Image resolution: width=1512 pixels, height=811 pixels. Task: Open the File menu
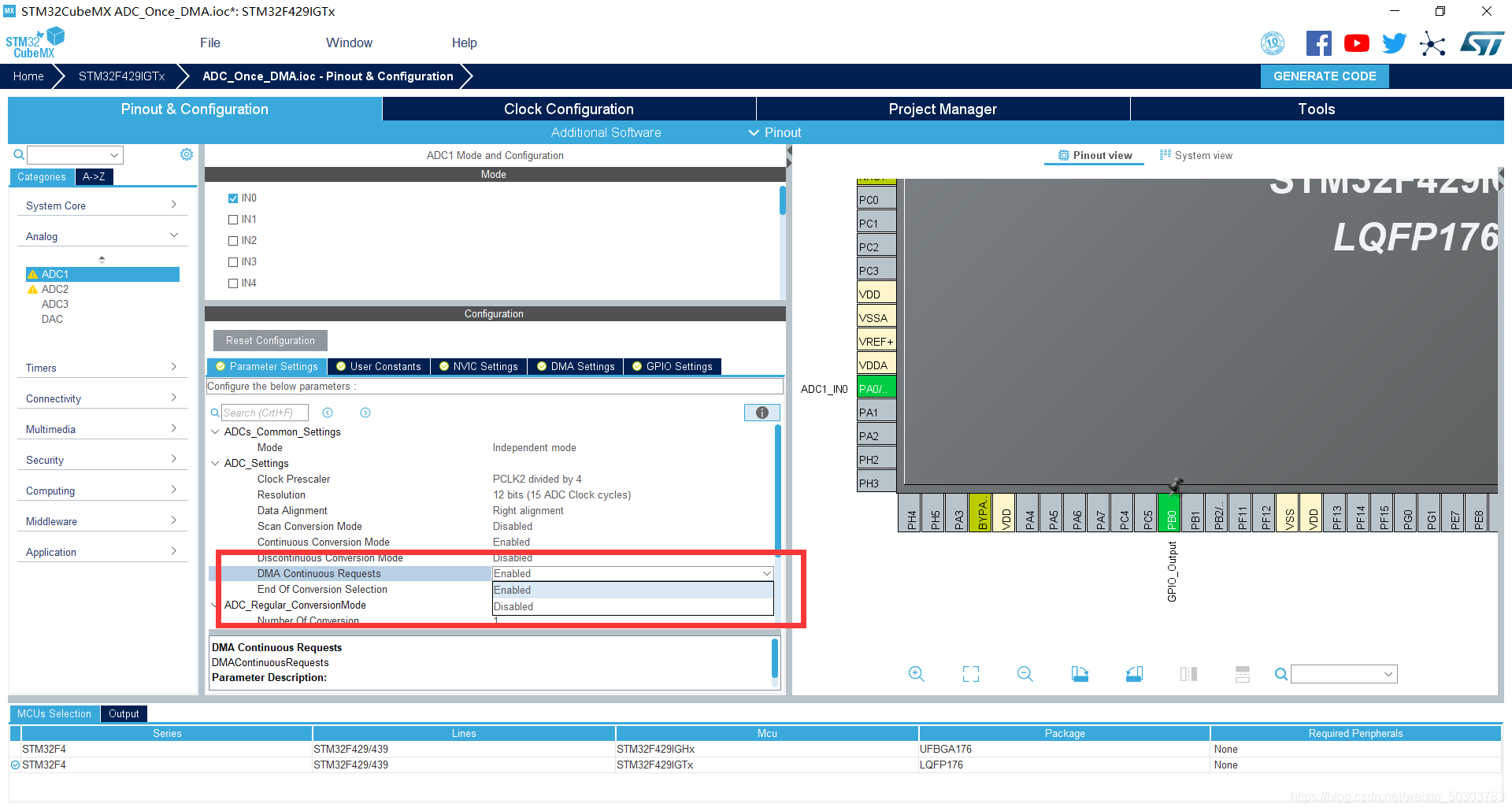[210, 43]
